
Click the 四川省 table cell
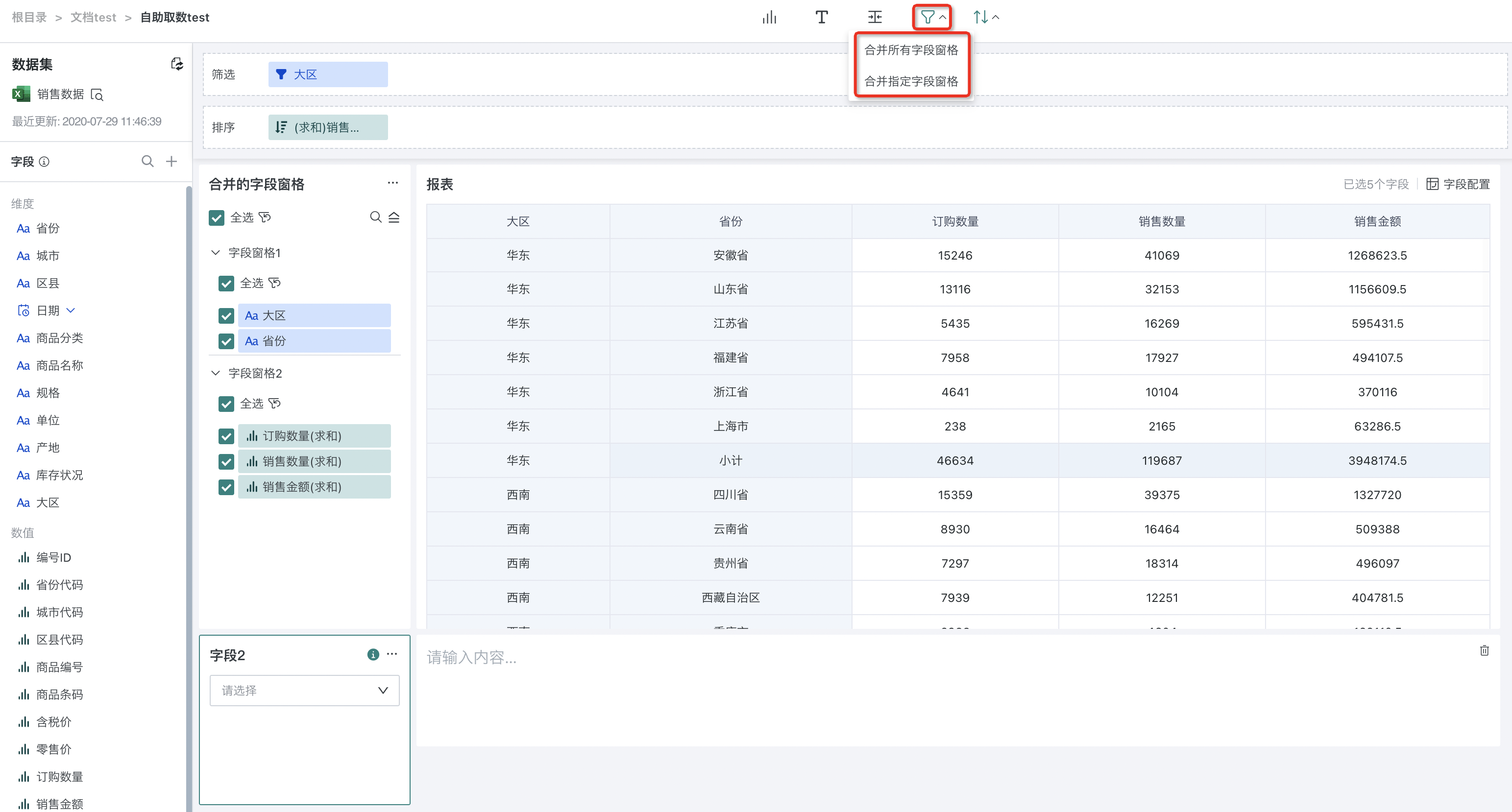(731, 495)
